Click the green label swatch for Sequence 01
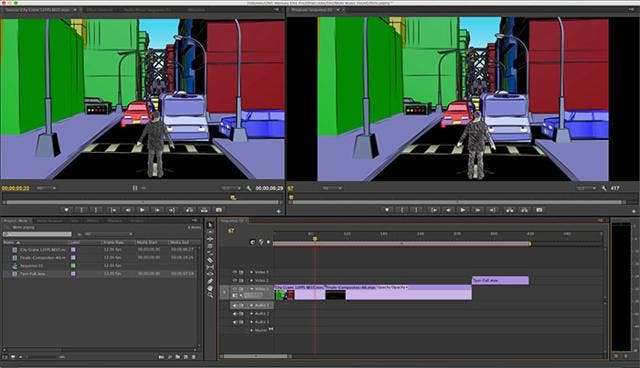Screen dimensions: 640x368 click(x=73, y=266)
